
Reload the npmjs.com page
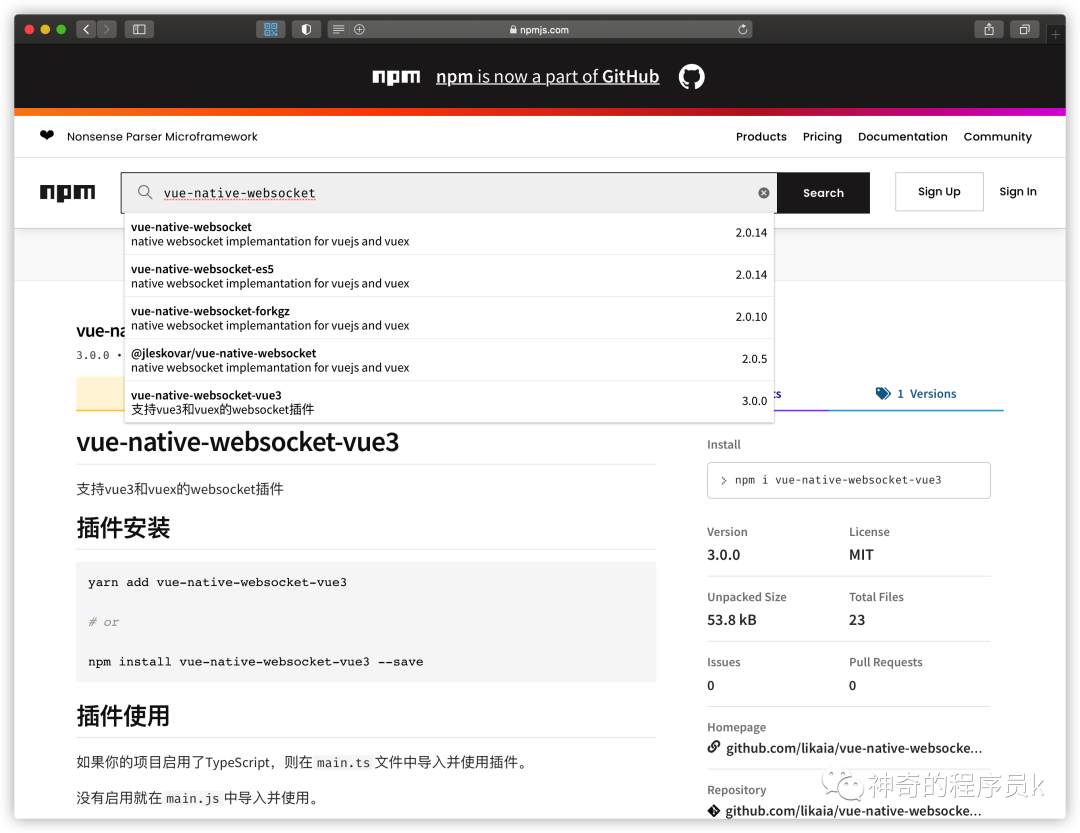pyautogui.click(x=742, y=29)
